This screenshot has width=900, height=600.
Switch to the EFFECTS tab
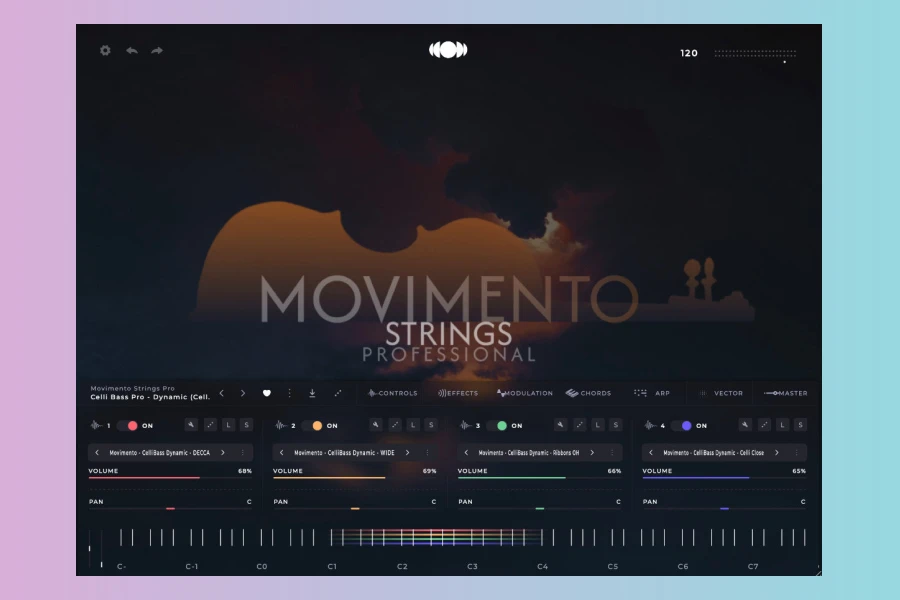[458, 393]
